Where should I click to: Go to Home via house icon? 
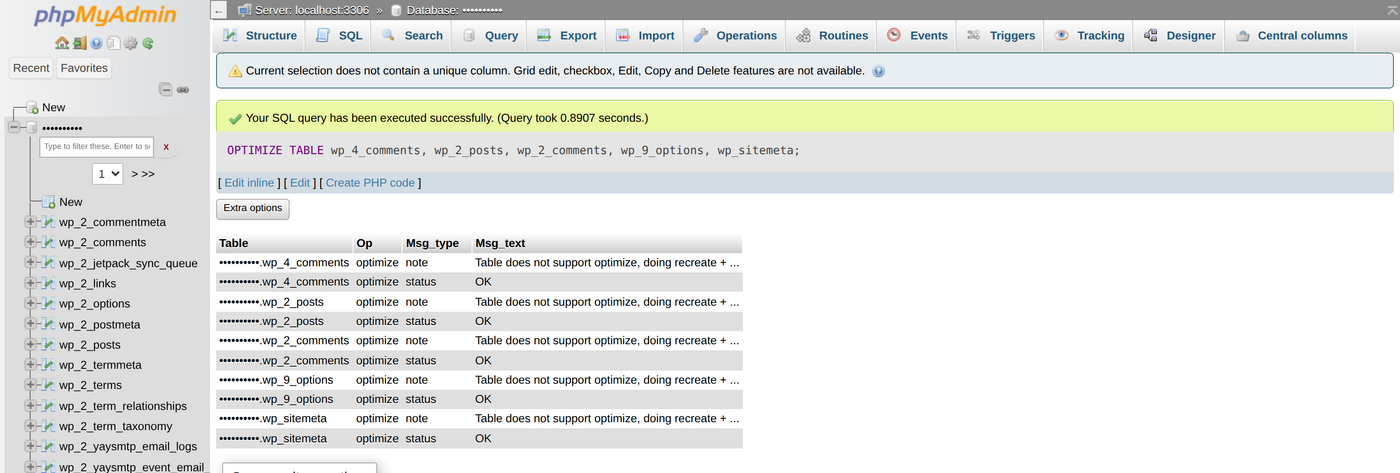click(62, 43)
